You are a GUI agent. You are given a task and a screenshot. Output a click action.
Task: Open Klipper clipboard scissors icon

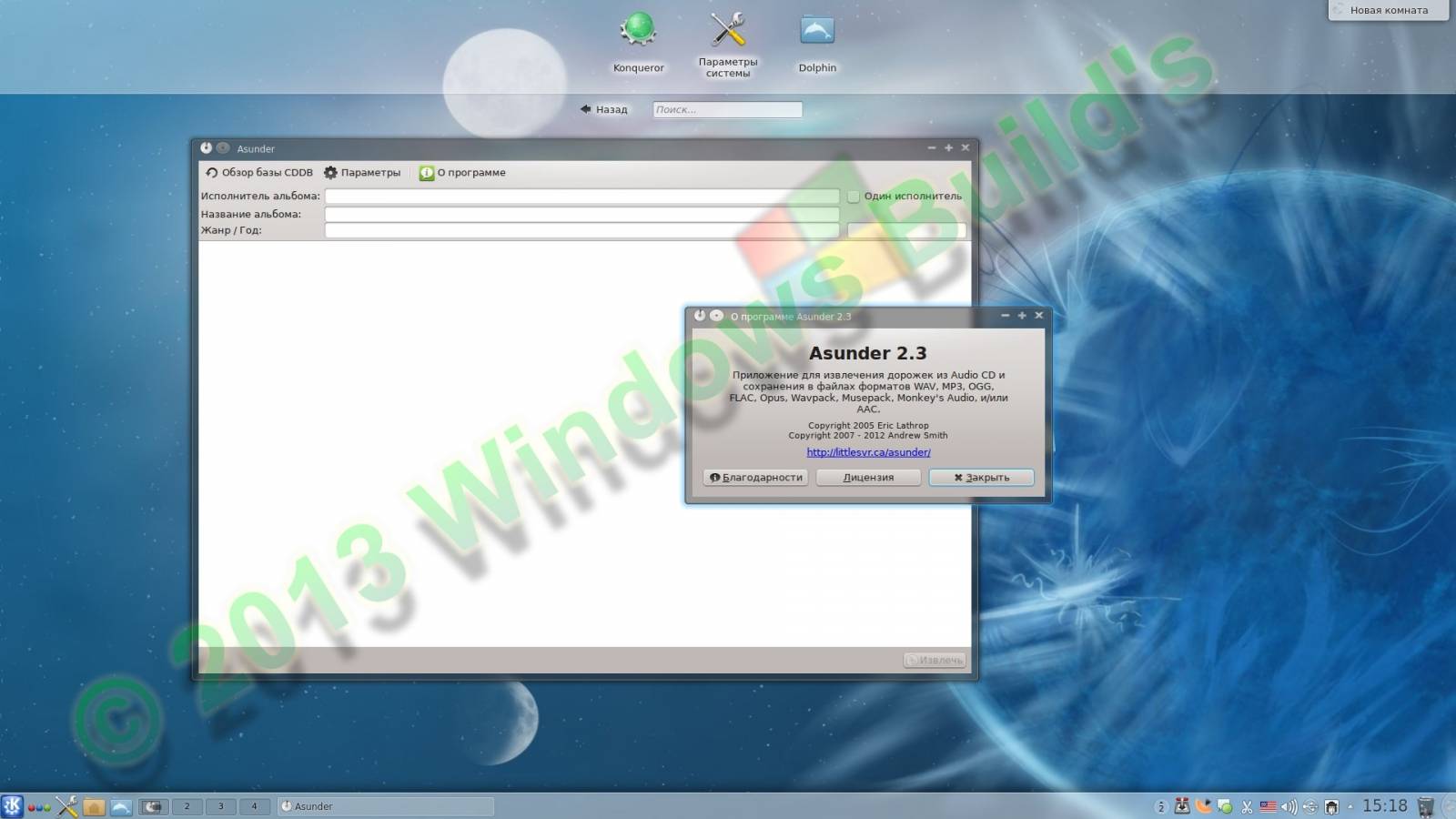1247,806
